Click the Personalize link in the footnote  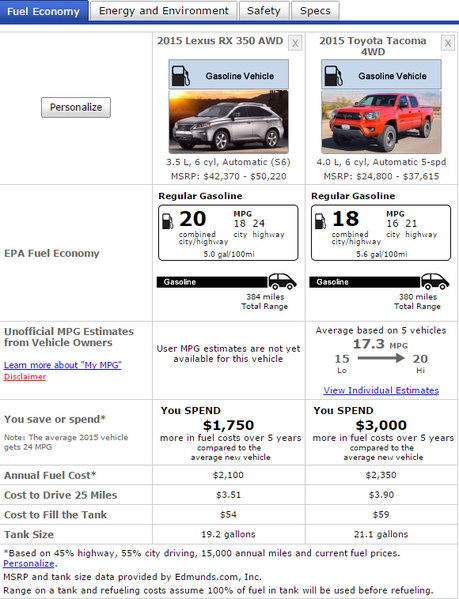click(x=29, y=563)
